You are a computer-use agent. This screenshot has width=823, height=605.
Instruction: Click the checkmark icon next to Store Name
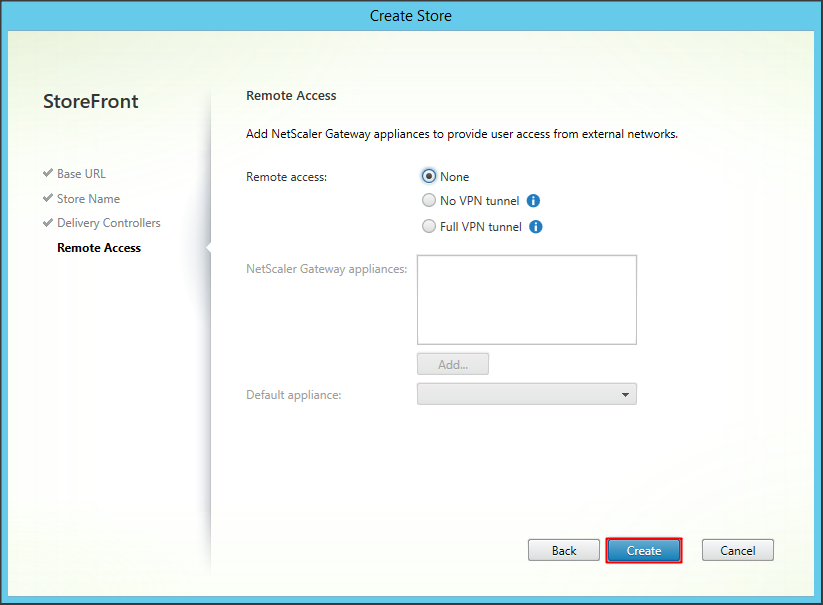(x=48, y=199)
